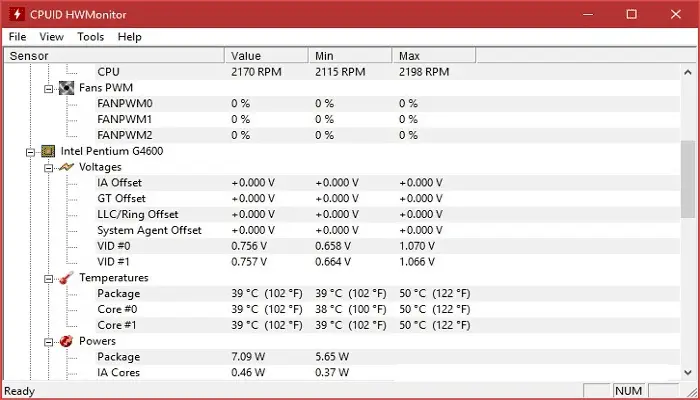
Task: Maximize the HWMonitor window
Action: coord(631,14)
